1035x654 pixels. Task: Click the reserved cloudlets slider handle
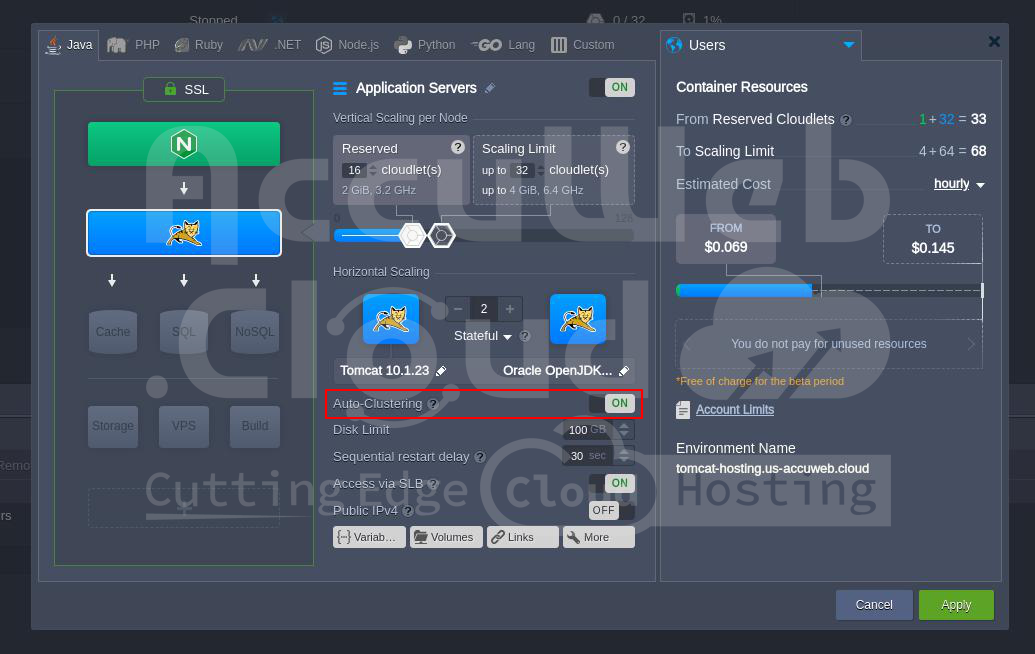click(411, 236)
